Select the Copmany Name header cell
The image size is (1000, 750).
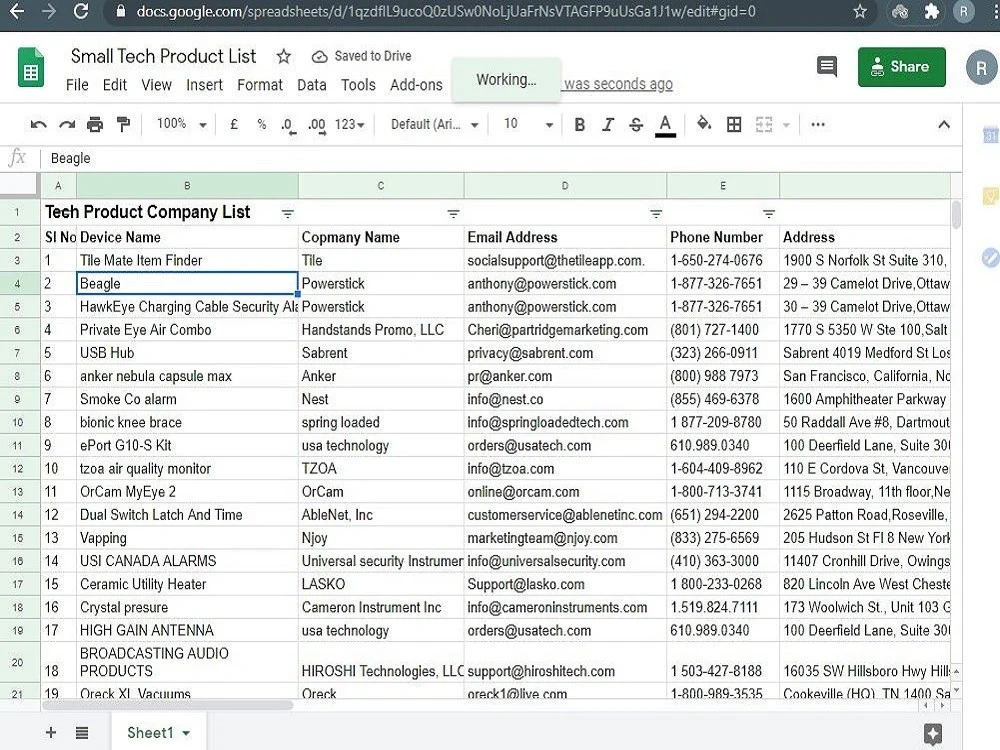tap(381, 237)
